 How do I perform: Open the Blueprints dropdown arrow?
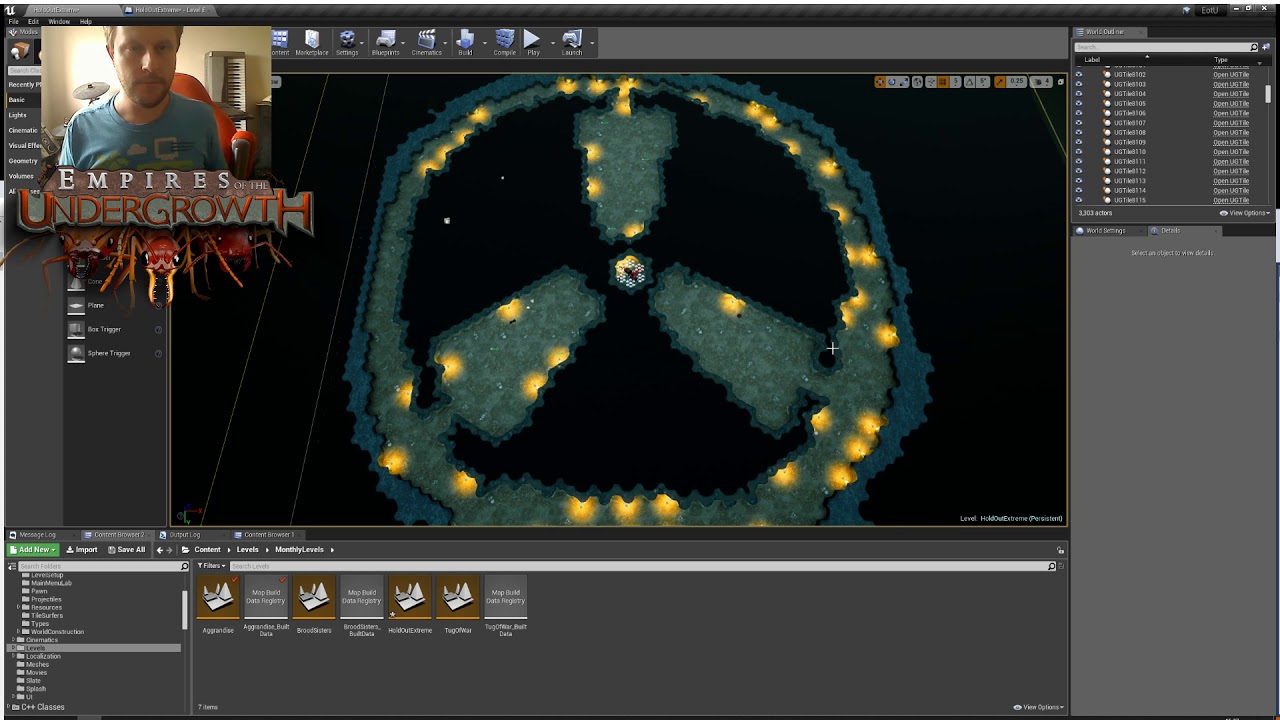(x=404, y=42)
